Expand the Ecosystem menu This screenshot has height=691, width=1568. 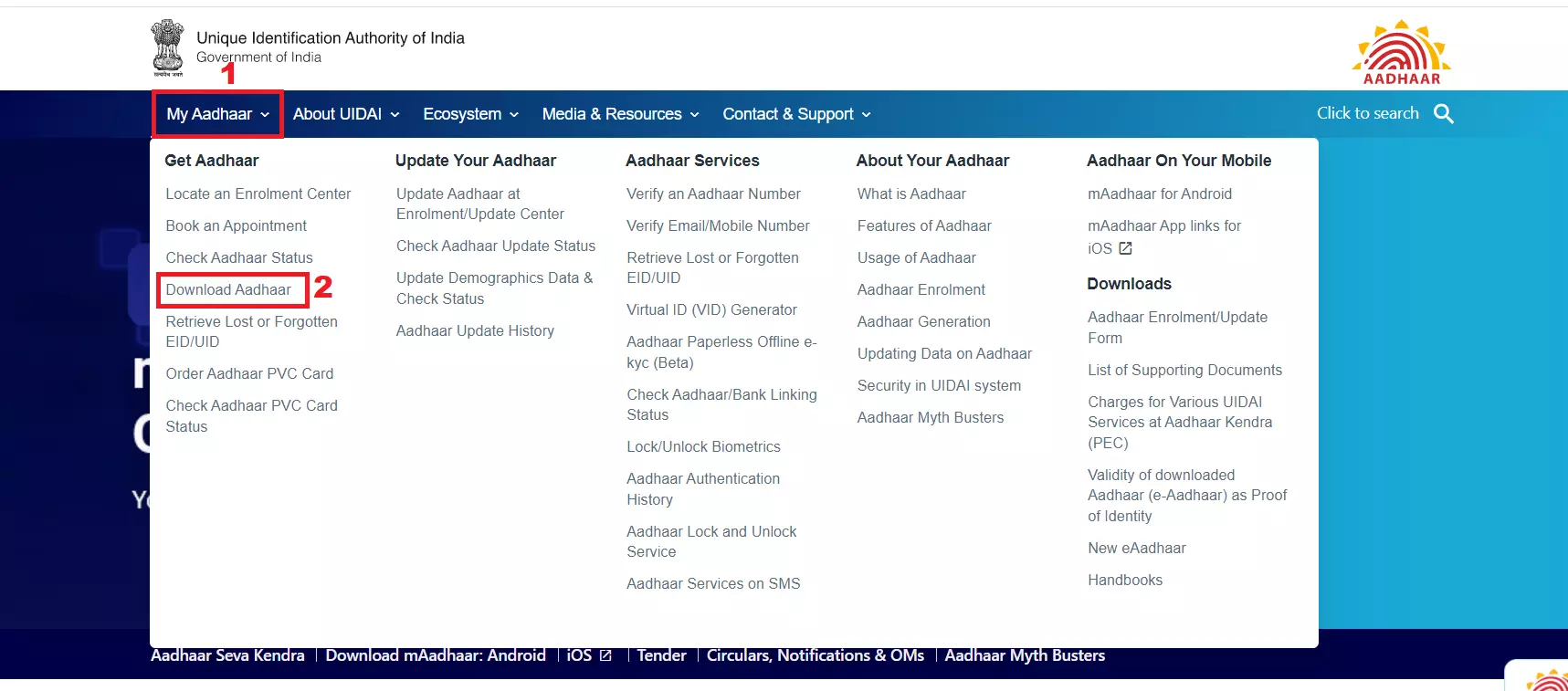tap(470, 114)
